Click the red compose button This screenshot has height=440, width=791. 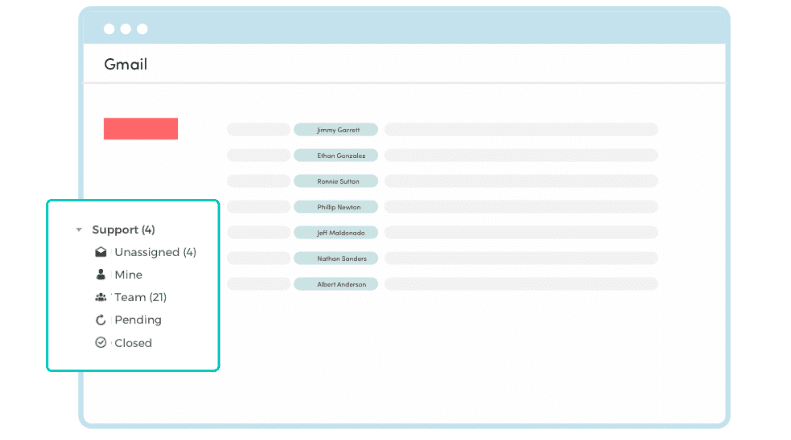pos(141,129)
